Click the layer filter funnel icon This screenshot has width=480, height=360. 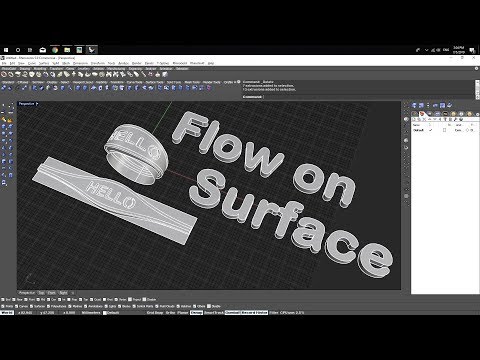pyautogui.click(x=445, y=119)
